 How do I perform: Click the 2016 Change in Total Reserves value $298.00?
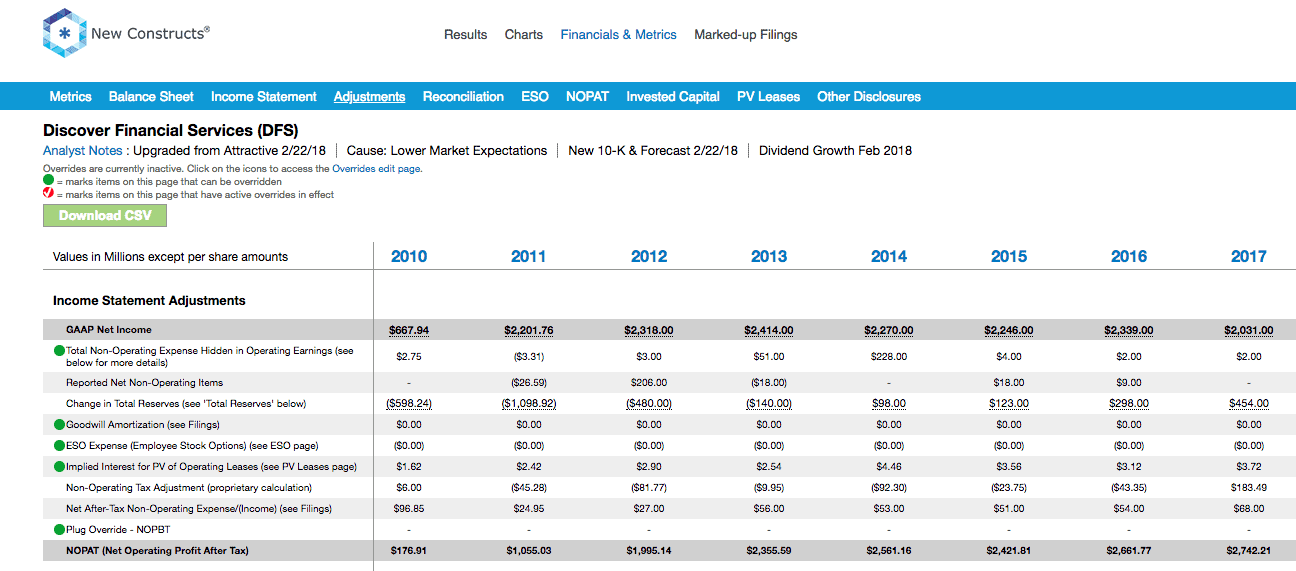click(x=1129, y=404)
